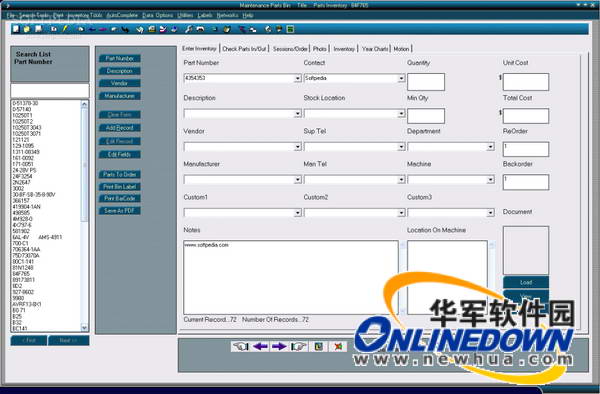Switch to the Motion tab

(x=401, y=49)
